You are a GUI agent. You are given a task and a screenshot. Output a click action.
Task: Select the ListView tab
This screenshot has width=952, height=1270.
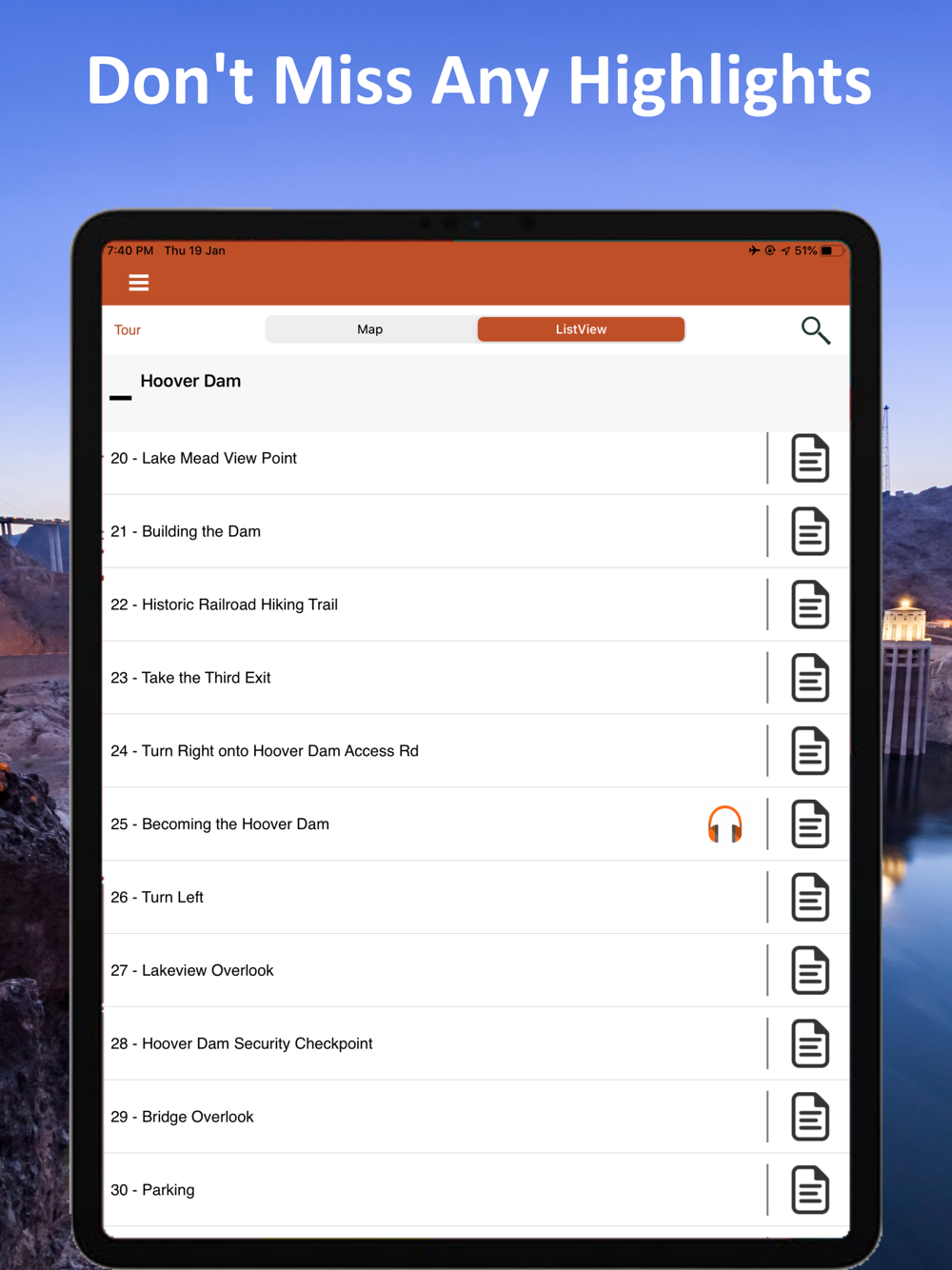coord(581,329)
